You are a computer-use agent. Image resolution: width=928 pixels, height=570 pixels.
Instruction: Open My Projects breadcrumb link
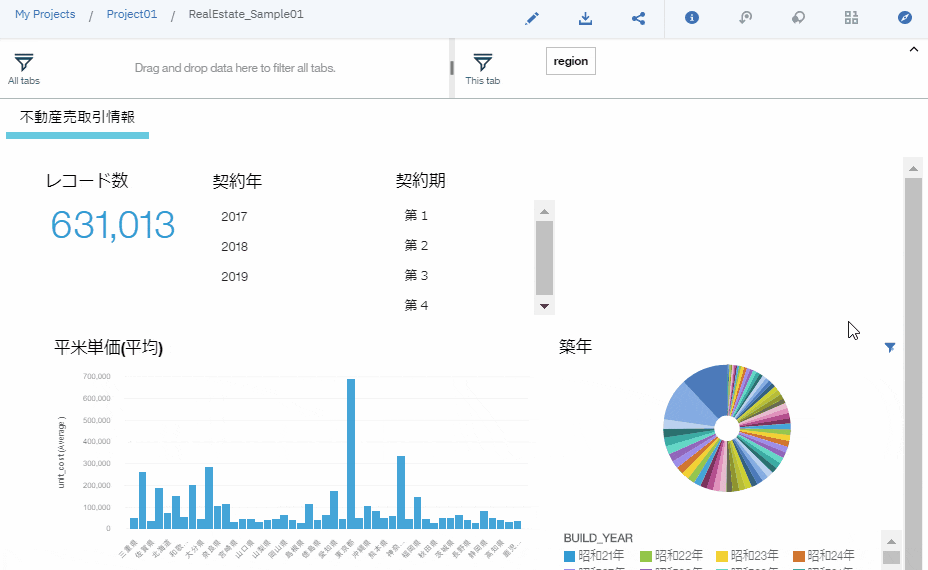[45, 14]
